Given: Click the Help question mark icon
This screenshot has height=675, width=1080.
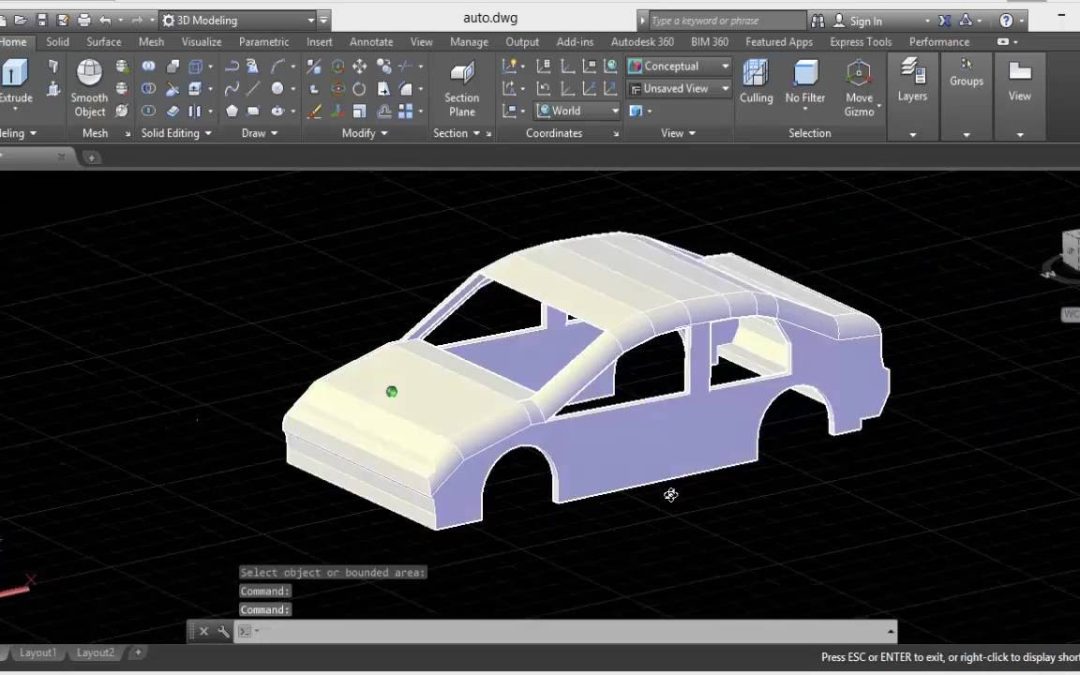Looking at the screenshot, I should pyautogui.click(x=1006, y=21).
